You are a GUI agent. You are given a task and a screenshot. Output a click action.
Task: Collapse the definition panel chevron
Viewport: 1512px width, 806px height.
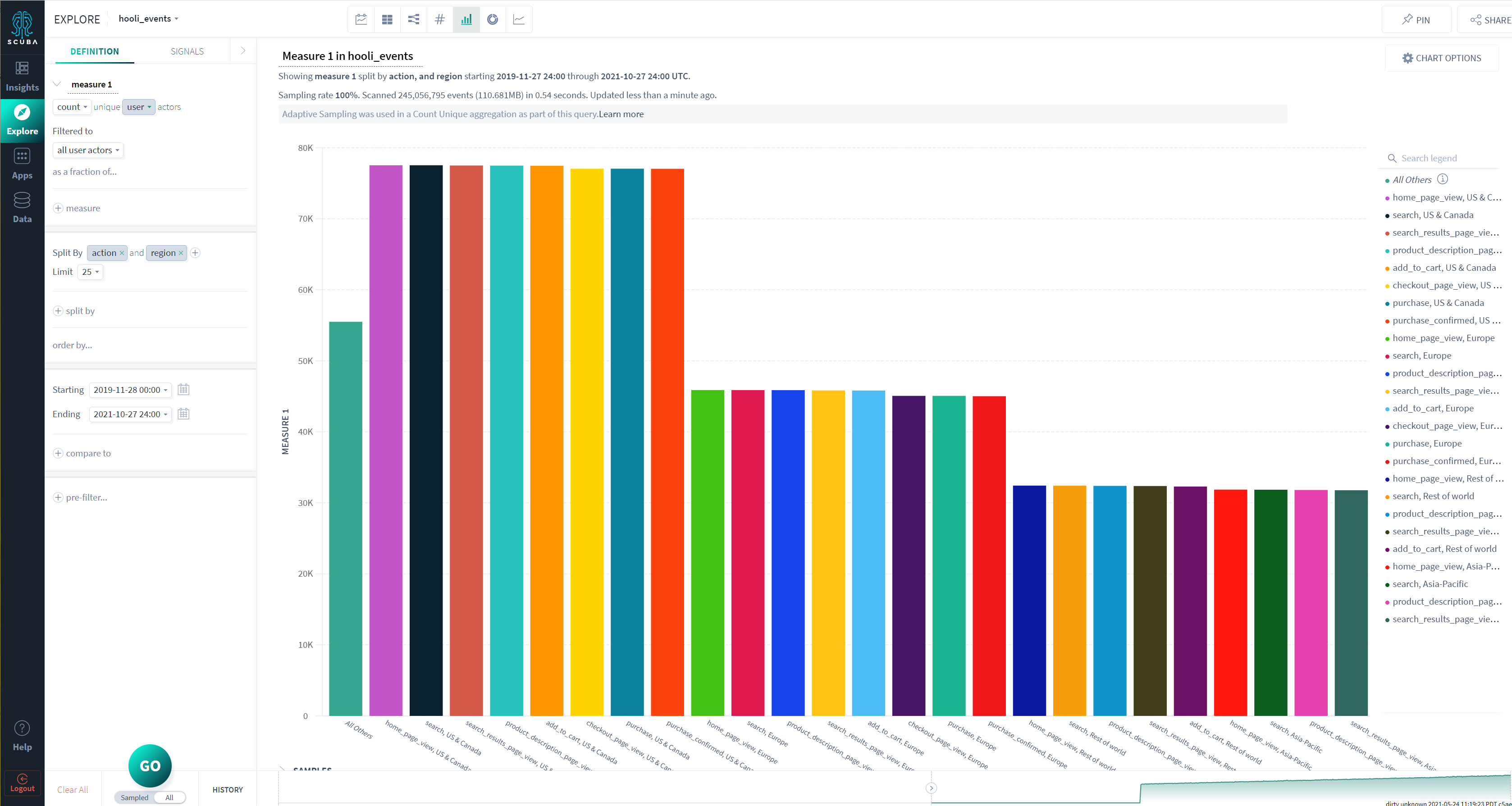click(243, 51)
